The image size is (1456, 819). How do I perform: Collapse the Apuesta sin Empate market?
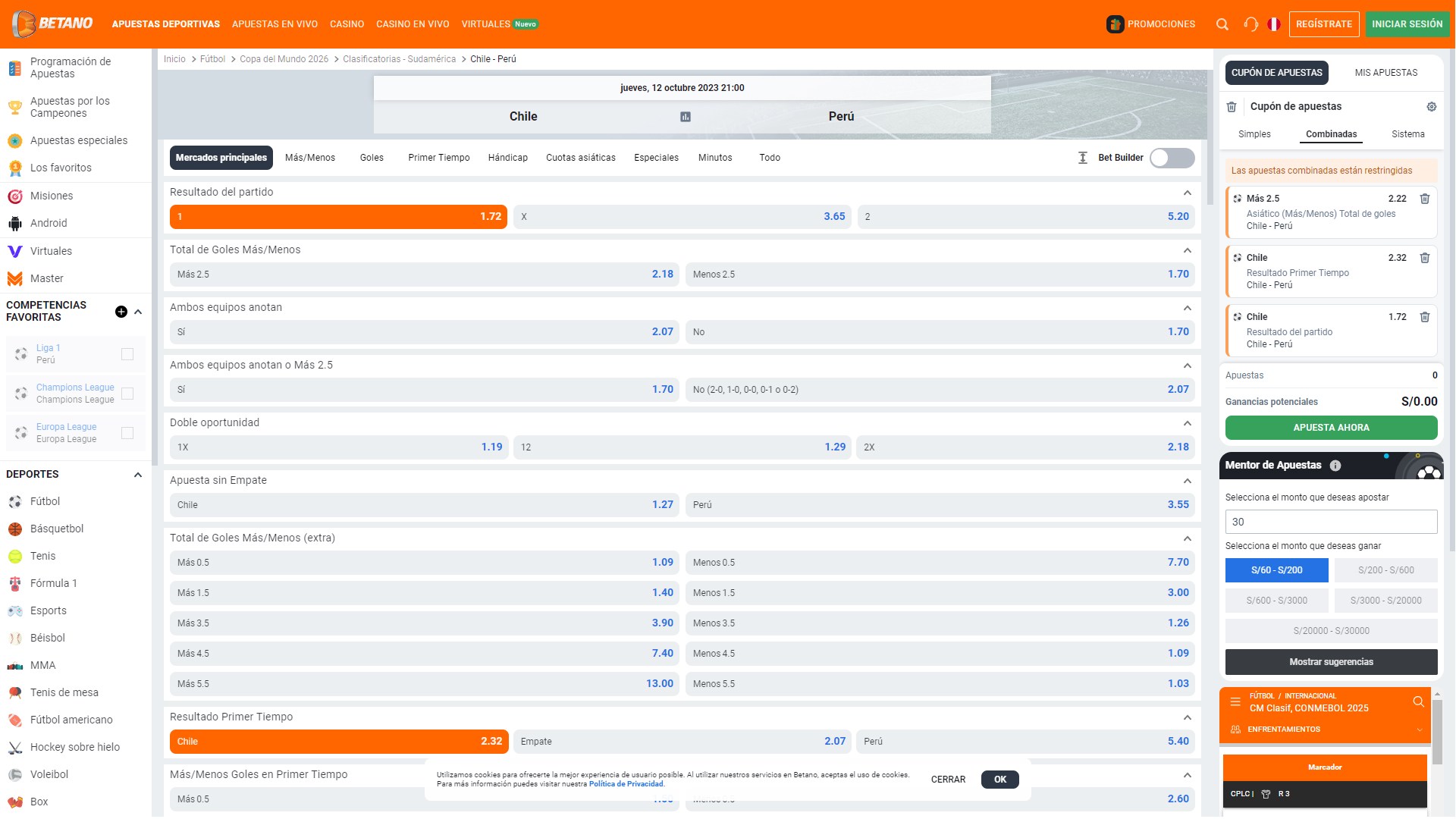[x=1188, y=481]
